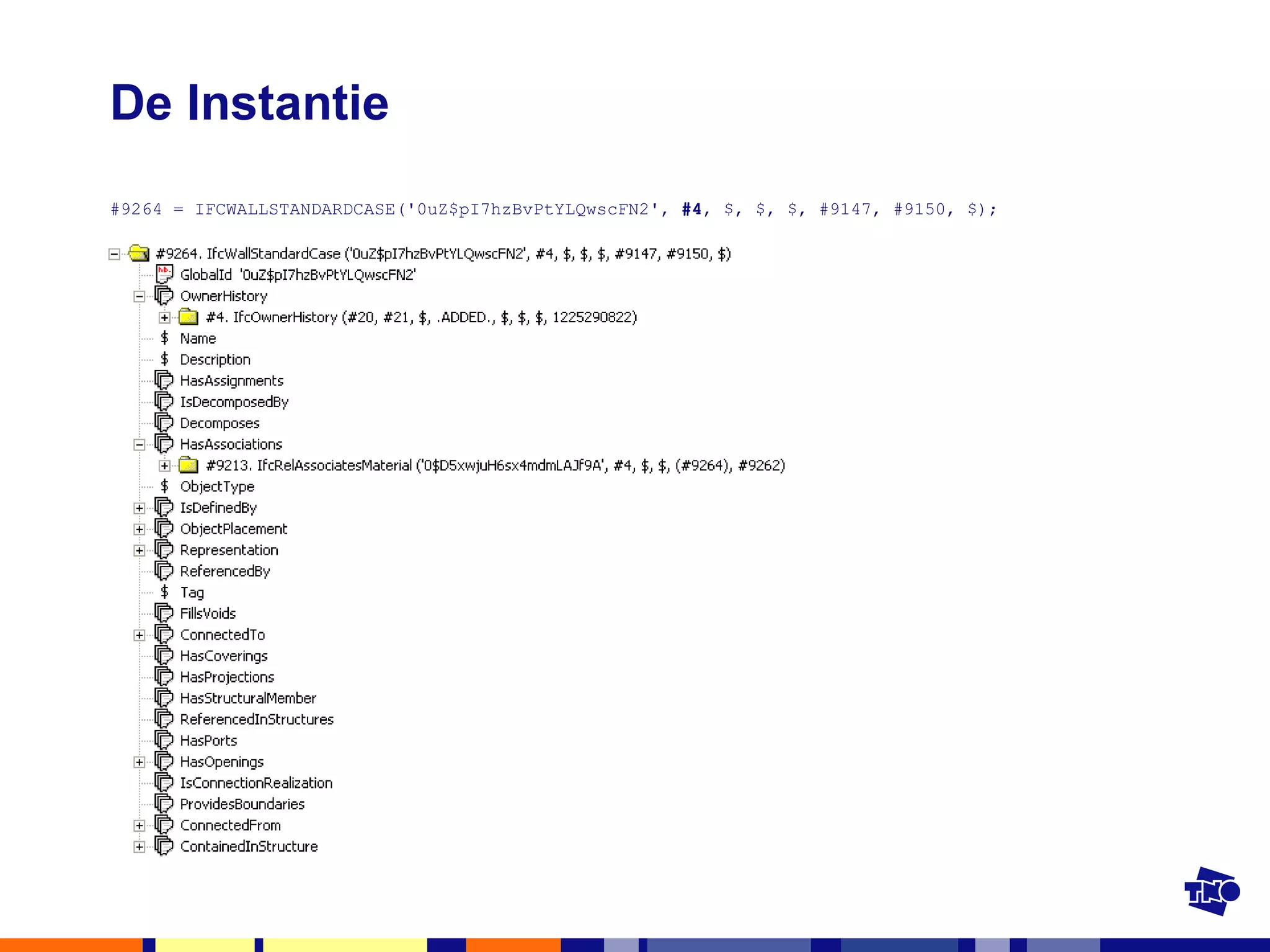Click the open folder icon of #9264
1270x952 pixels.
coord(139,253)
